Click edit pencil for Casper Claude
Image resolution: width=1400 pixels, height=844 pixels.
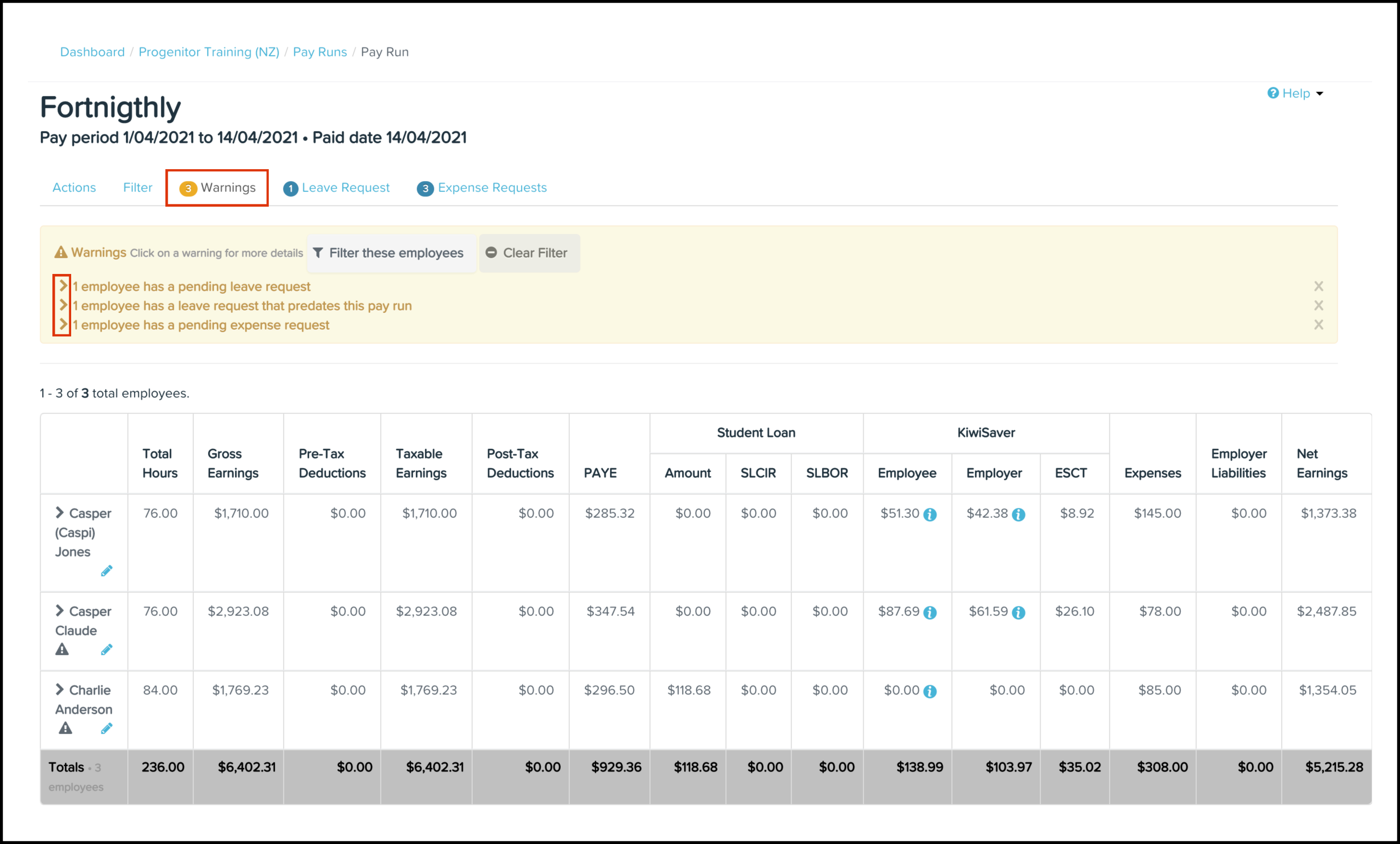(106, 649)
